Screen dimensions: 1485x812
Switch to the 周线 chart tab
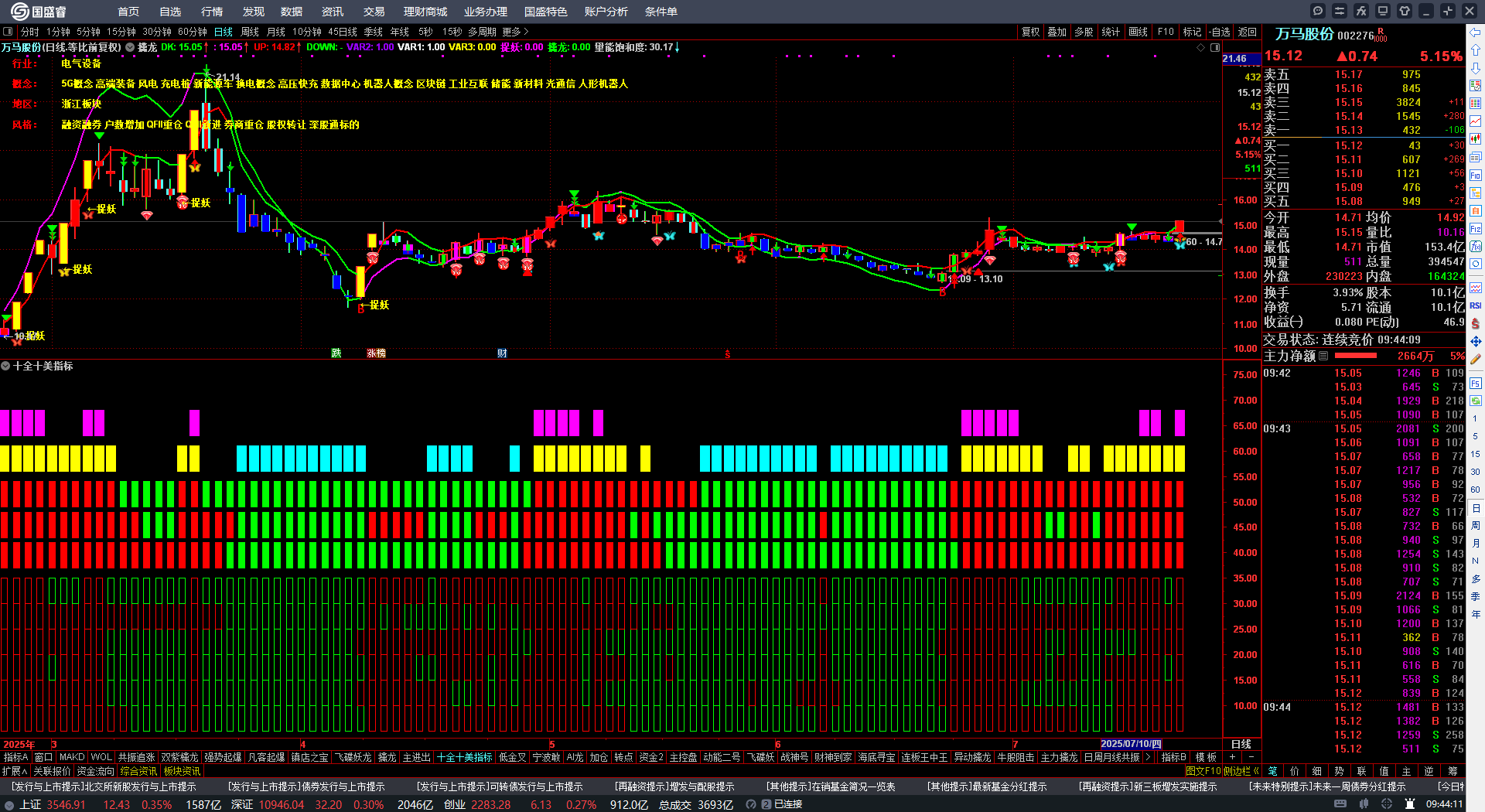coord(250,32)
